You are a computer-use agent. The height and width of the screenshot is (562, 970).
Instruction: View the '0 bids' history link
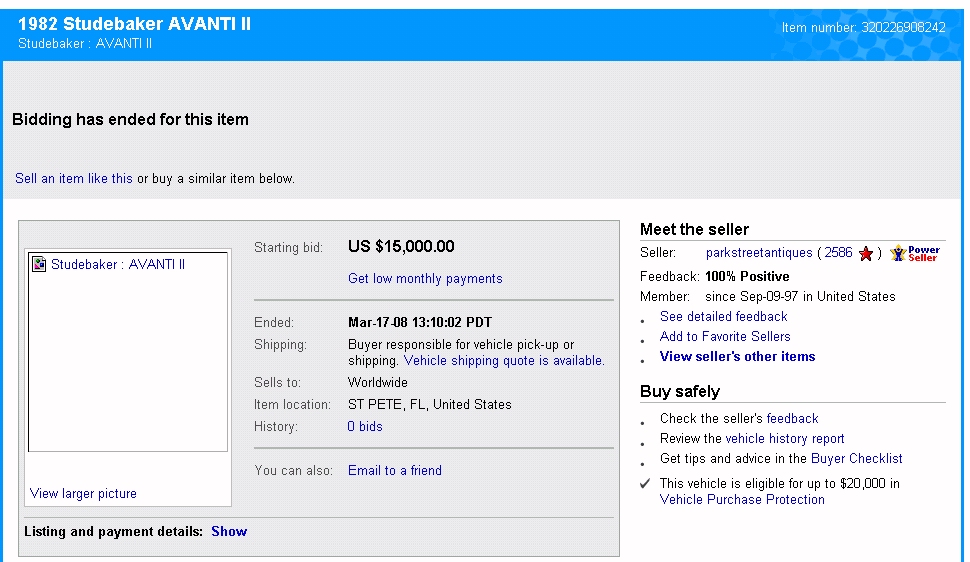pyautogui.click(x=365, y=427)
